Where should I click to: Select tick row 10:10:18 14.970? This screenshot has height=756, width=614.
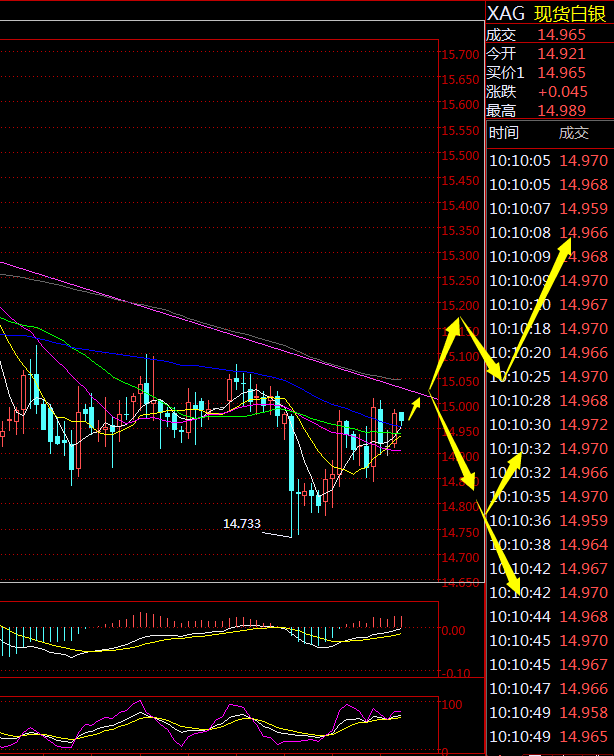[549, 329]
